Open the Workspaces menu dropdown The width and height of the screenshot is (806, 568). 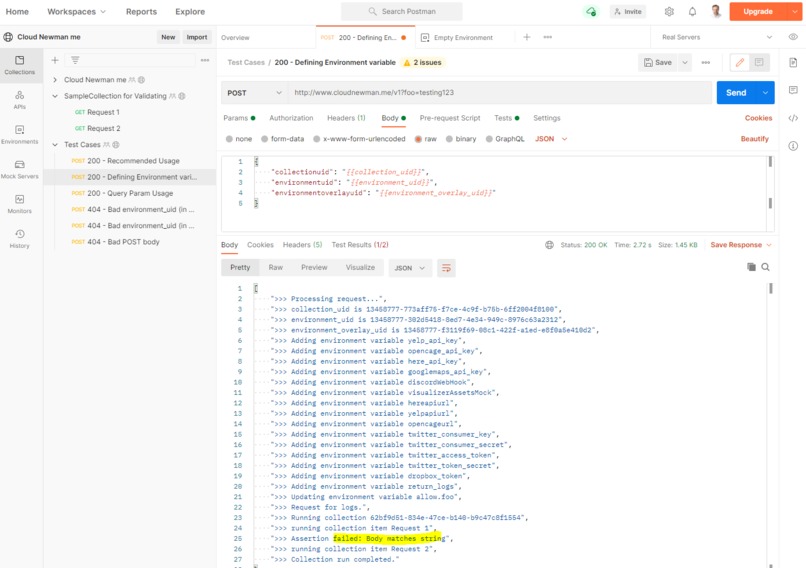coord(77,11)
